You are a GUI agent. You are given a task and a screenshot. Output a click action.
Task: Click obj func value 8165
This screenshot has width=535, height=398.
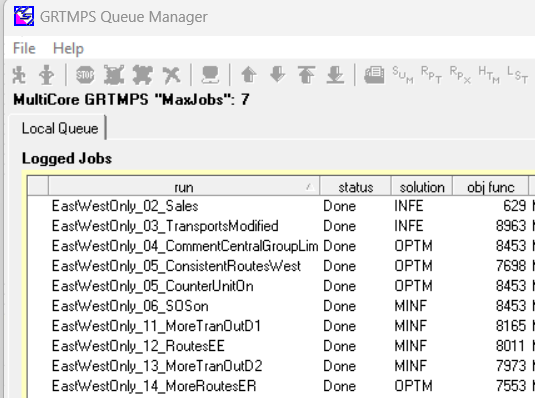[x=511, y=326]
